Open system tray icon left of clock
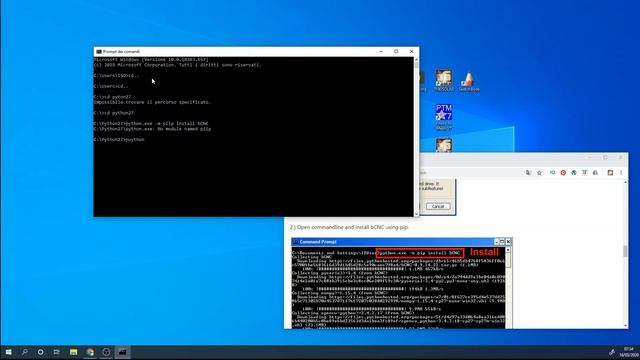640x360 pixels. tap(611, 352)
